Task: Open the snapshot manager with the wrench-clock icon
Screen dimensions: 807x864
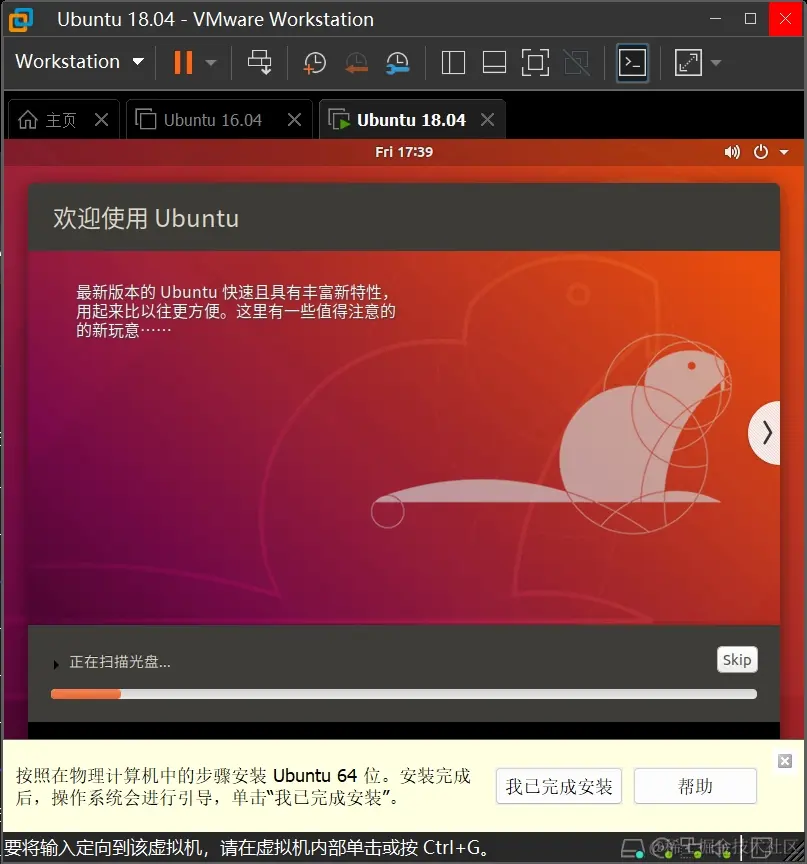Action: [398, 63]
